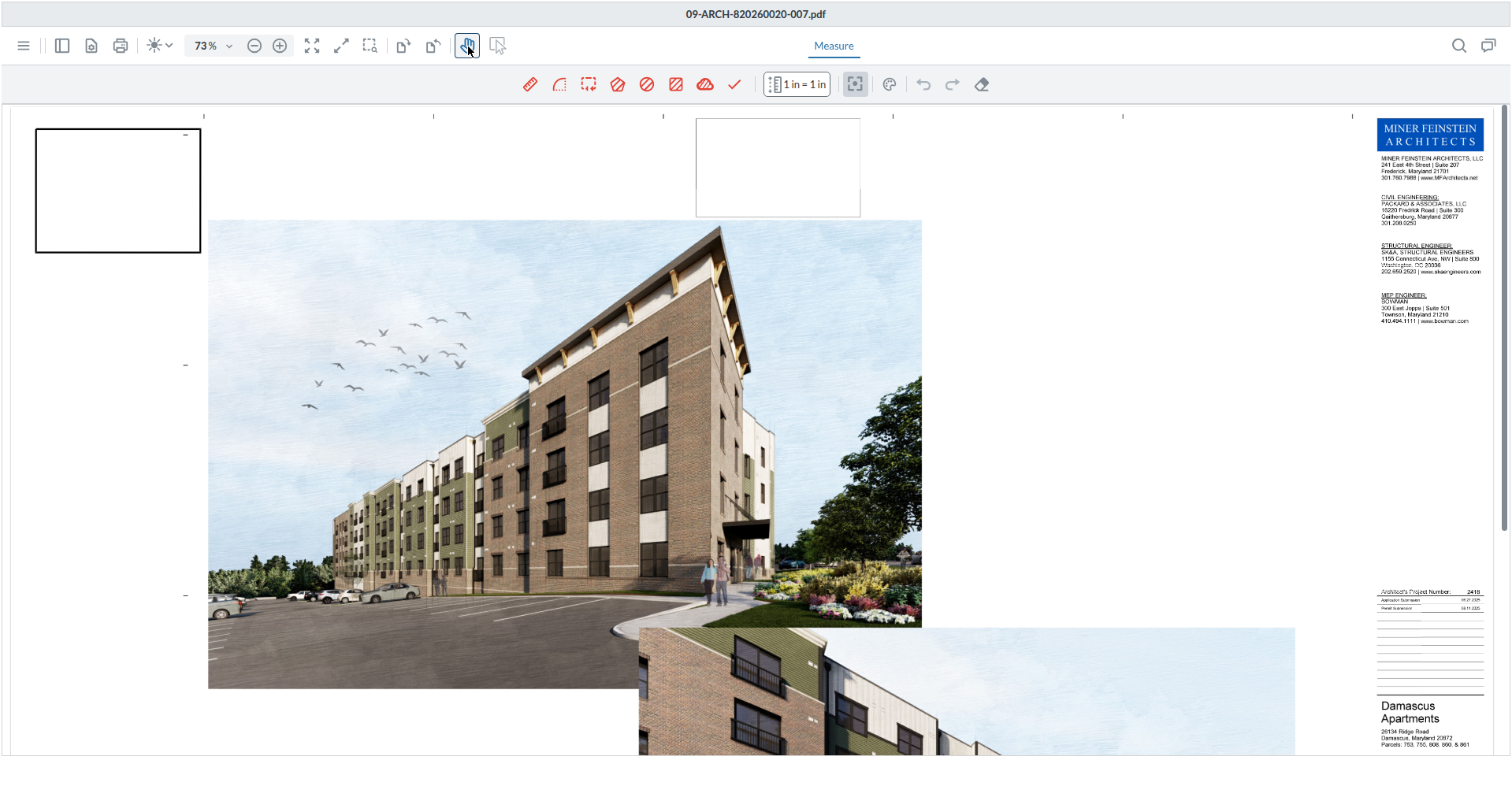
Task: Select the cloudy area measurement tool
Action: coord(705,84)
